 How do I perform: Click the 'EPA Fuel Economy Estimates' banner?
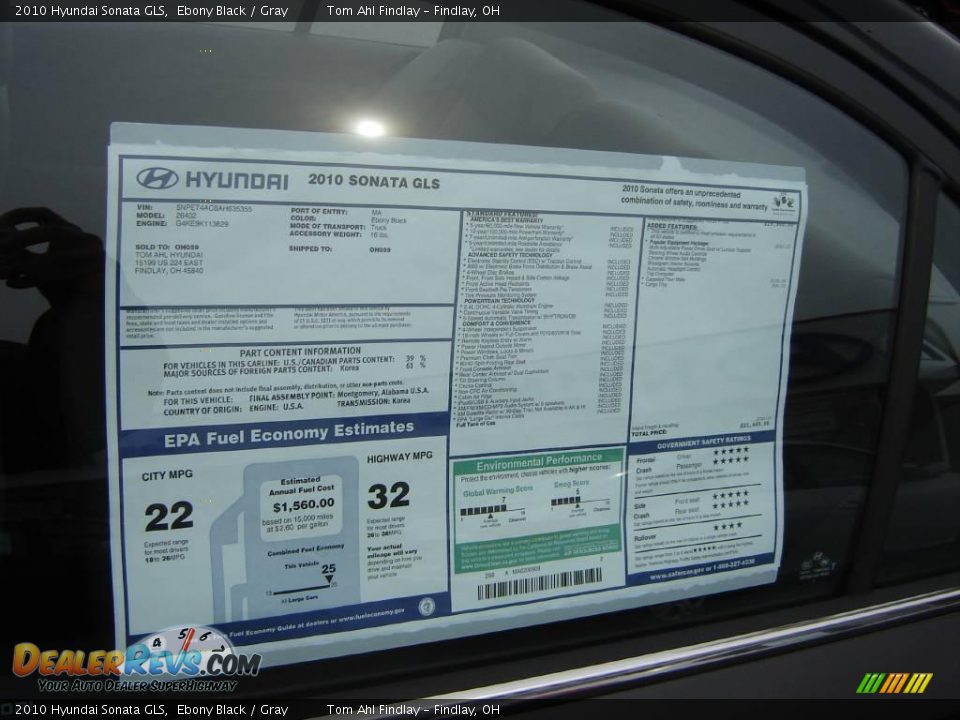point(288,433)
